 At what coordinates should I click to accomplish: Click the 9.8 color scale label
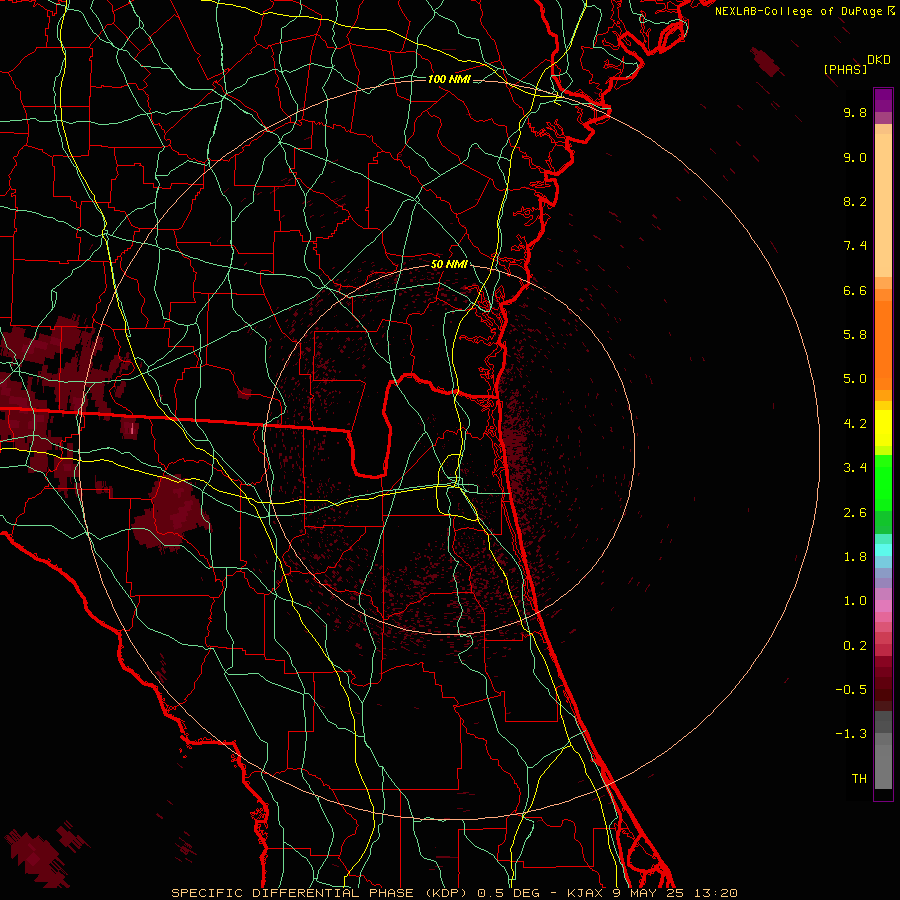pos(855,112)
